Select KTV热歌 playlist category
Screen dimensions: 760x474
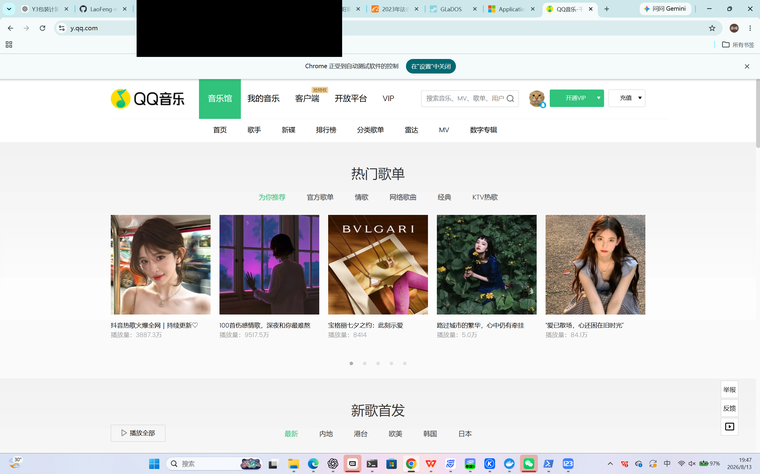[x=485, y=197]
